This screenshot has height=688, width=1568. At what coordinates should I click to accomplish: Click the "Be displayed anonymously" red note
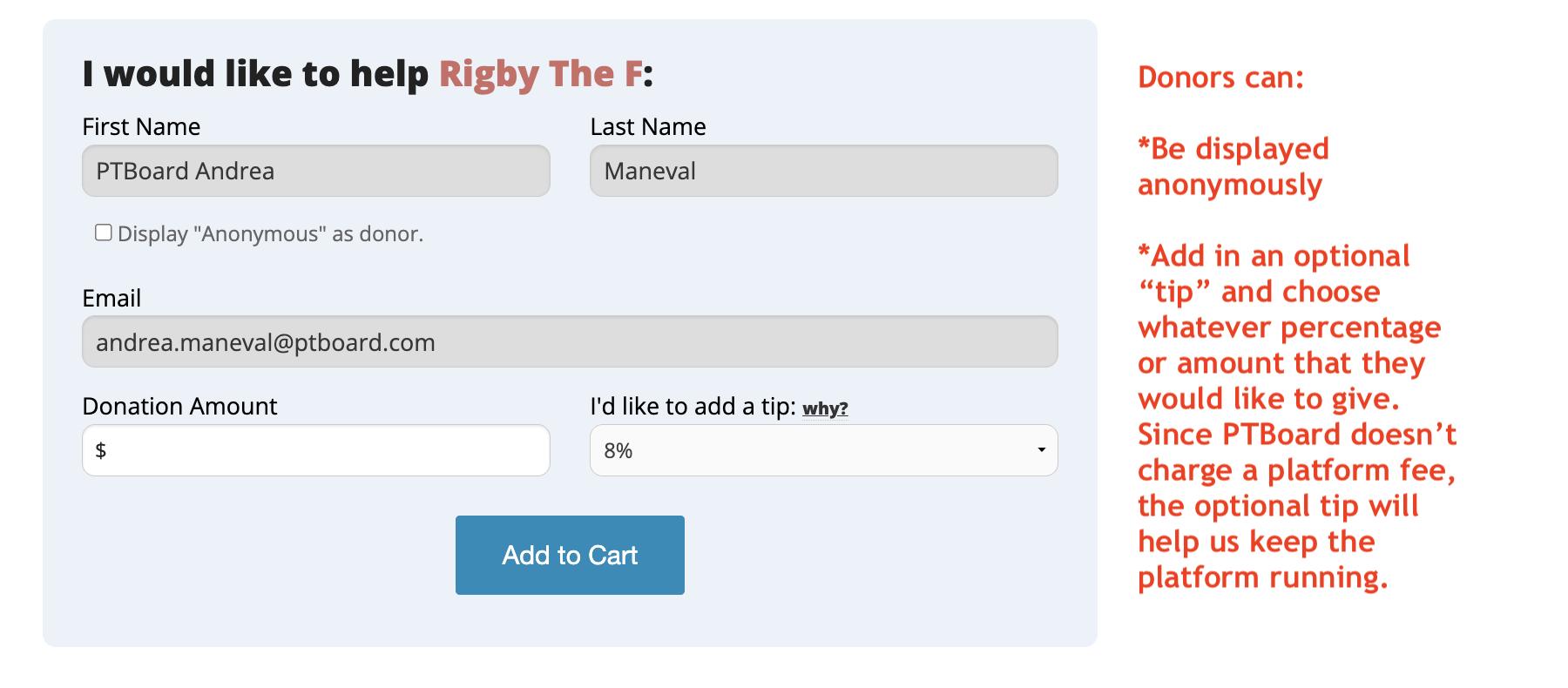pos(1233,166)
